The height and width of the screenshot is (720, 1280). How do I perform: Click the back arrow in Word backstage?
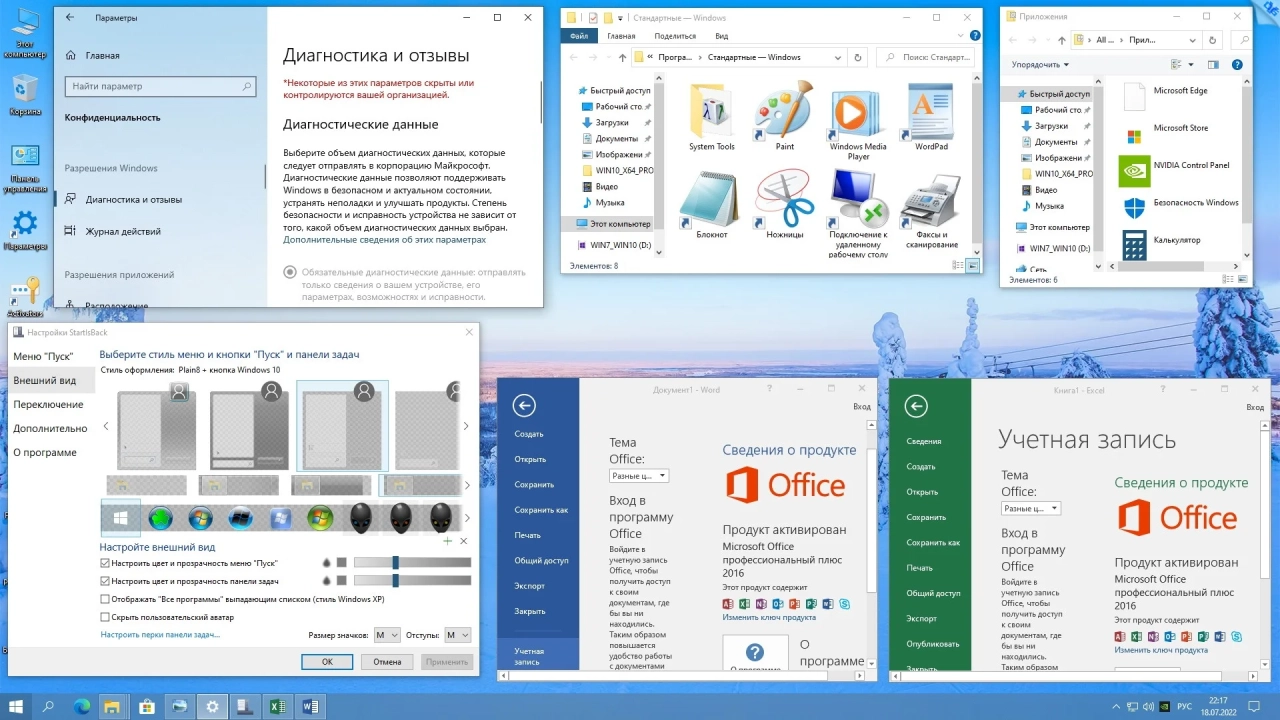[524, 405]
